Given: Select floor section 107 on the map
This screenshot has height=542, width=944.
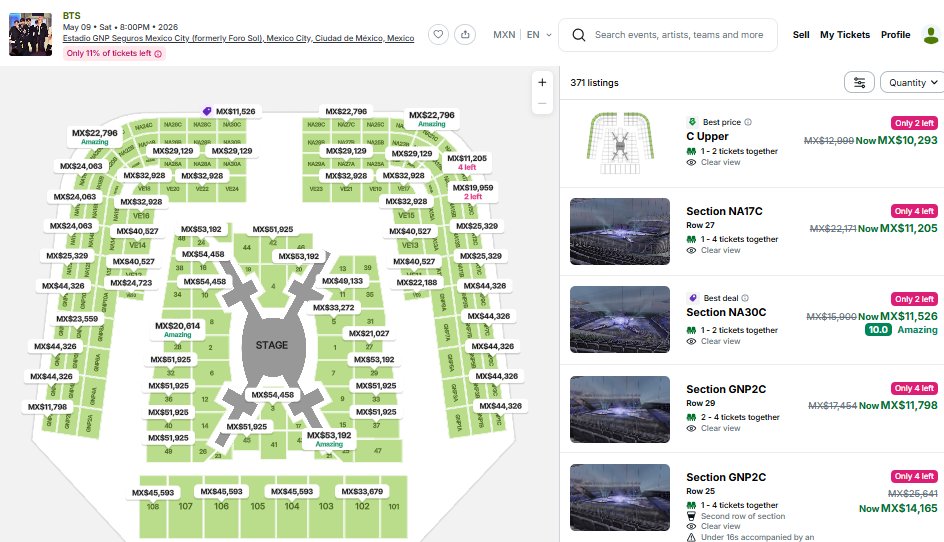Looking at the screenshot, I should (185, 506).
